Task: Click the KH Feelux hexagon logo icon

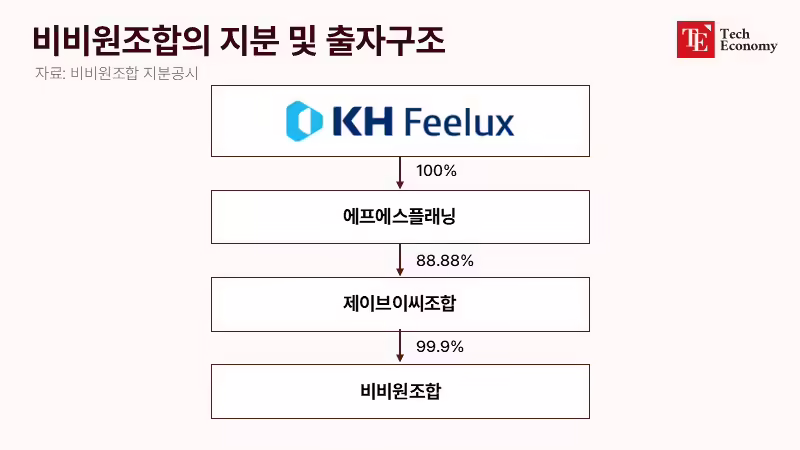Action: tap(305, 121)
